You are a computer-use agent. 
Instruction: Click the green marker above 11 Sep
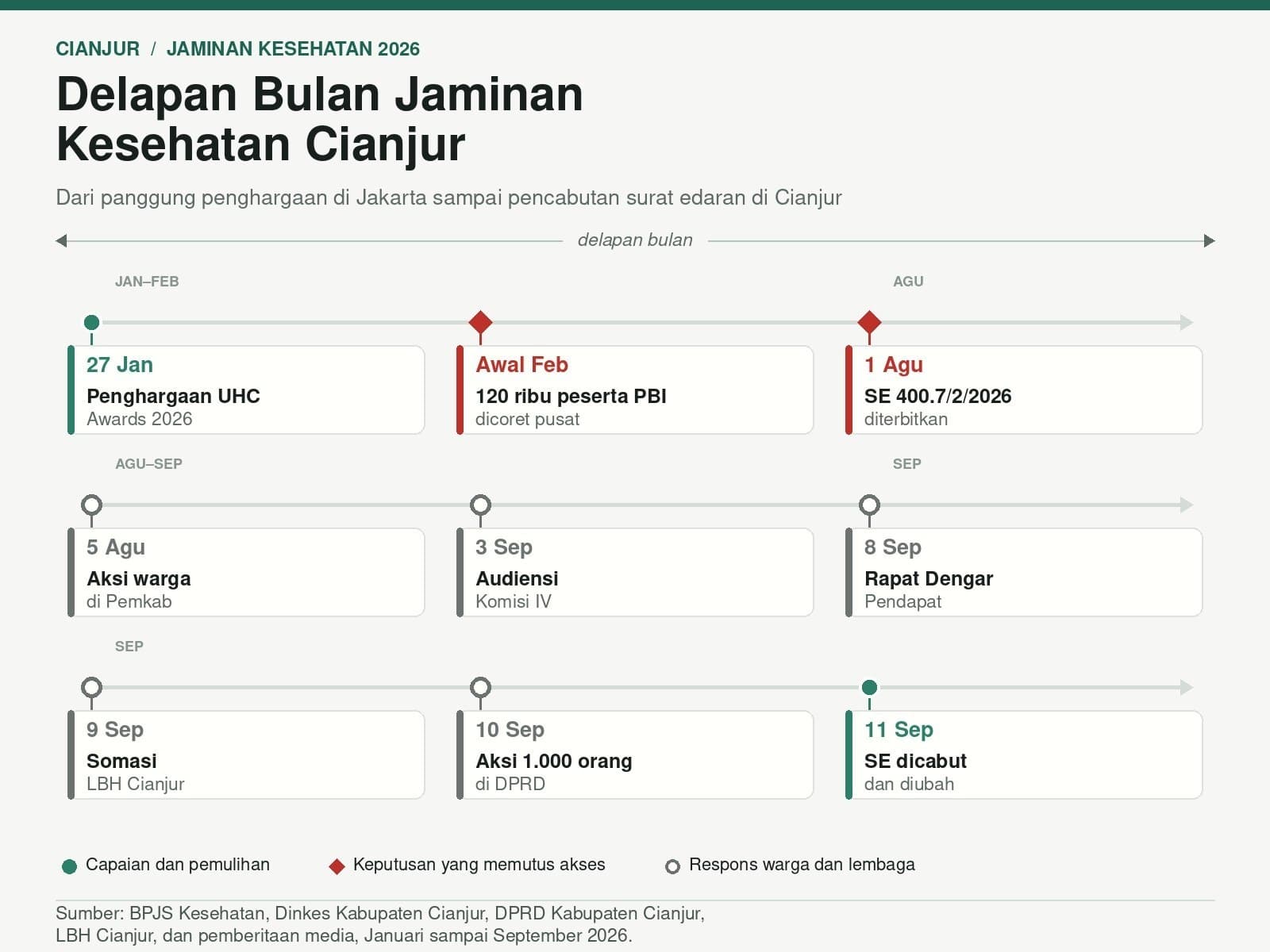[x=869, y=687]
